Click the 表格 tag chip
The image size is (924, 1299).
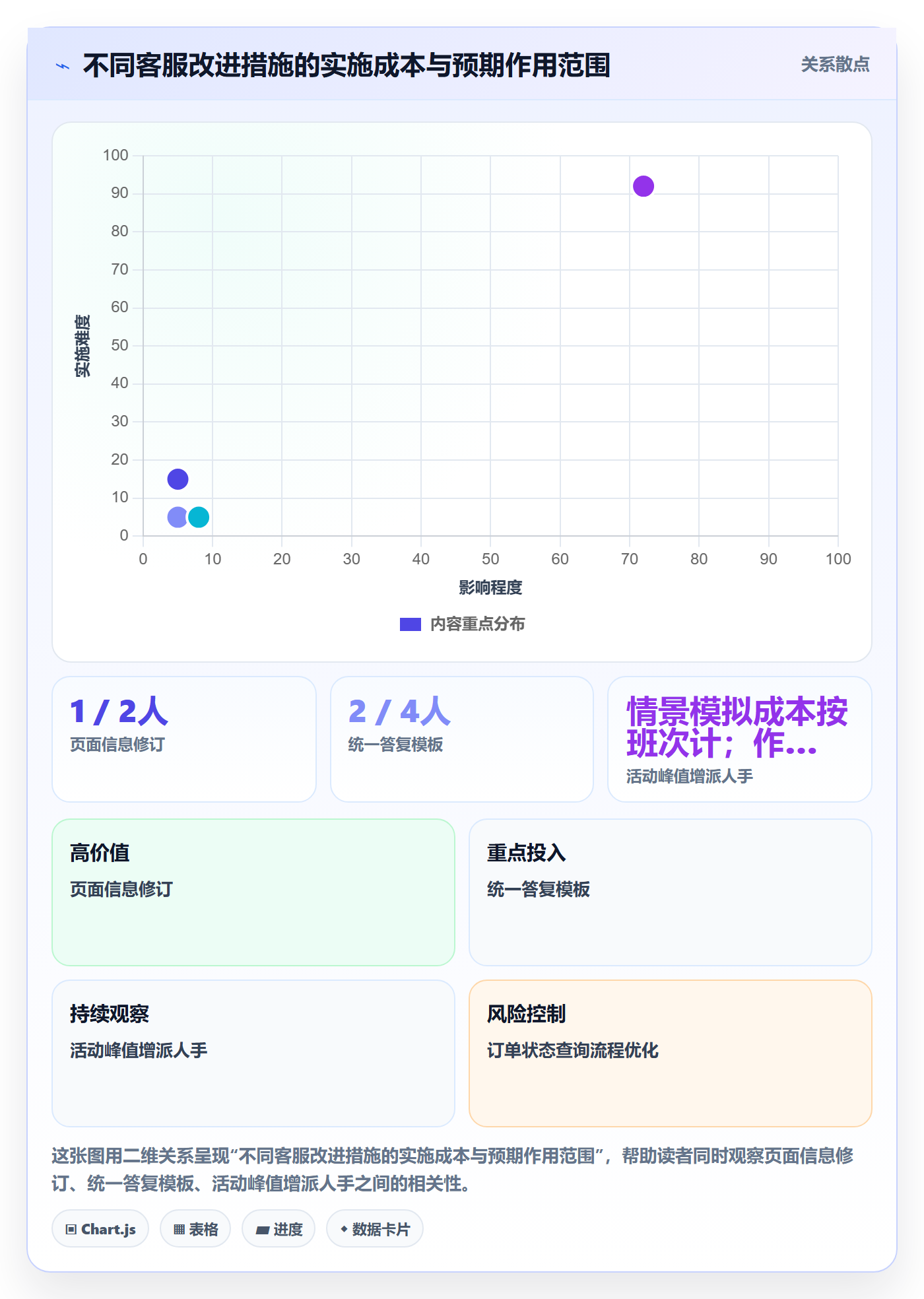[x=195, y=1229]
